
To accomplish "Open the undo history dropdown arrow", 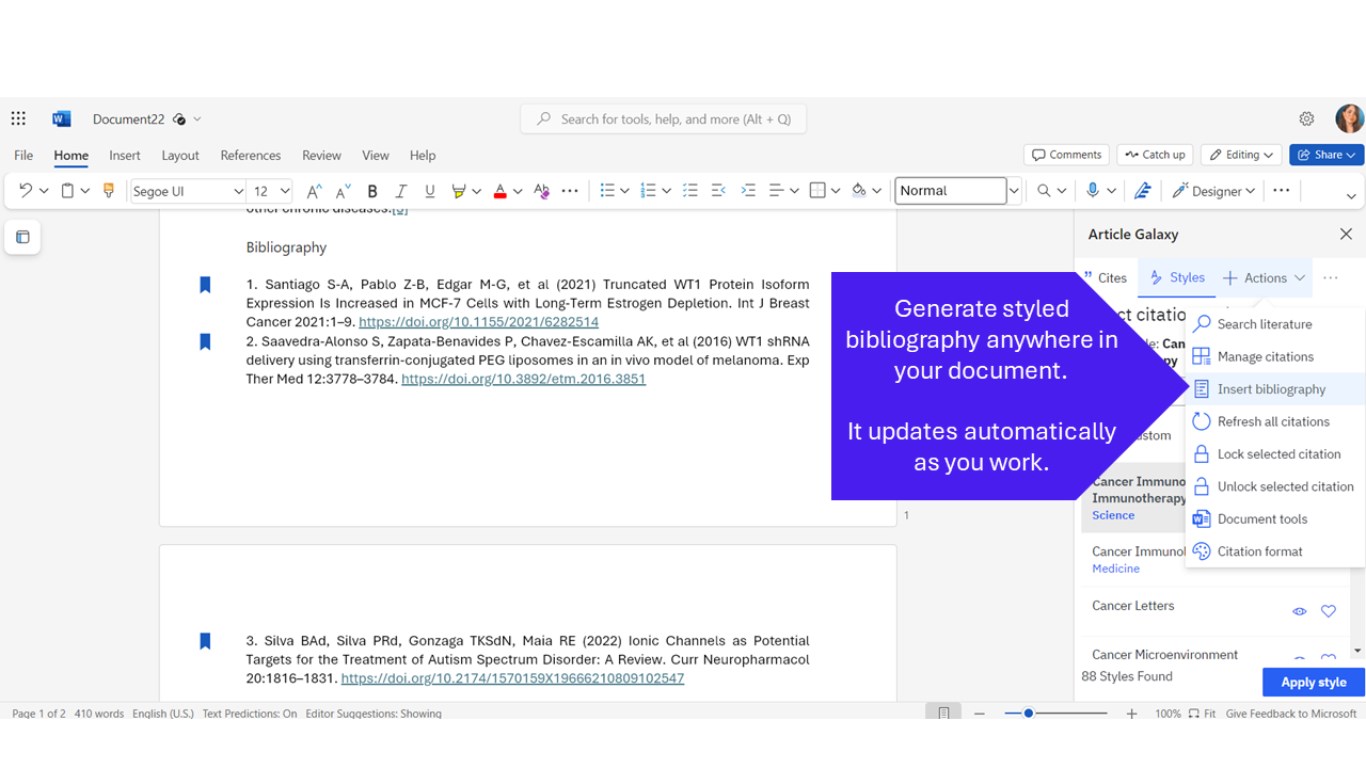I will point(42,191).
